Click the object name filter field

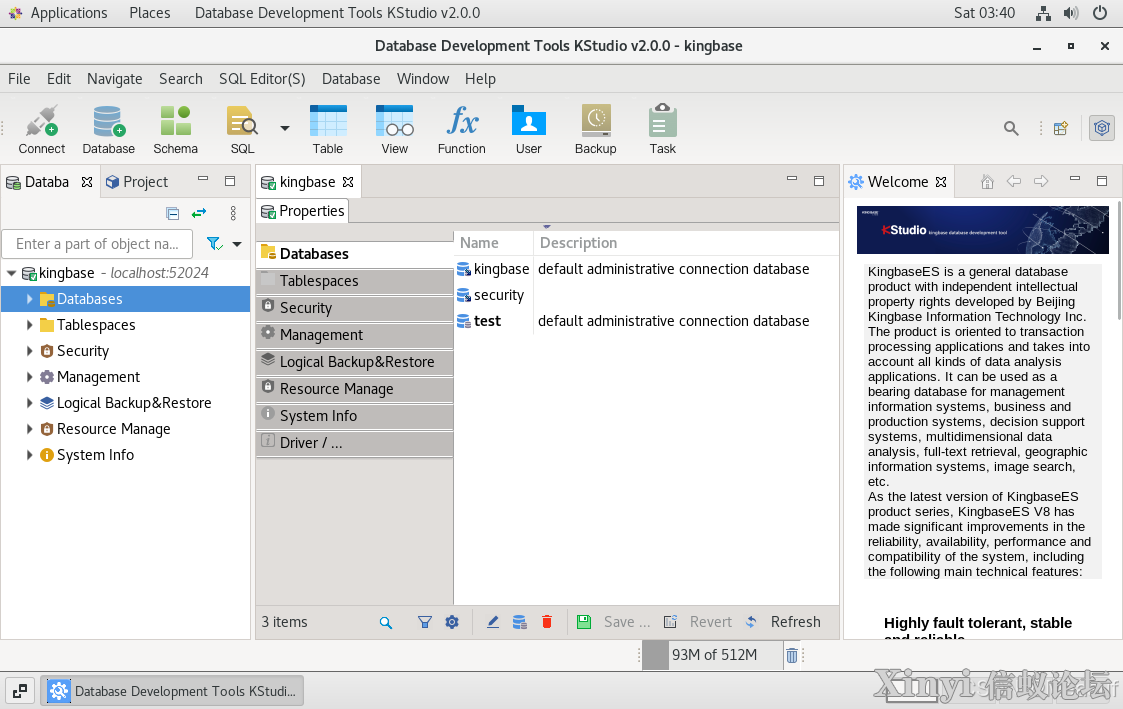click(97, 243)
